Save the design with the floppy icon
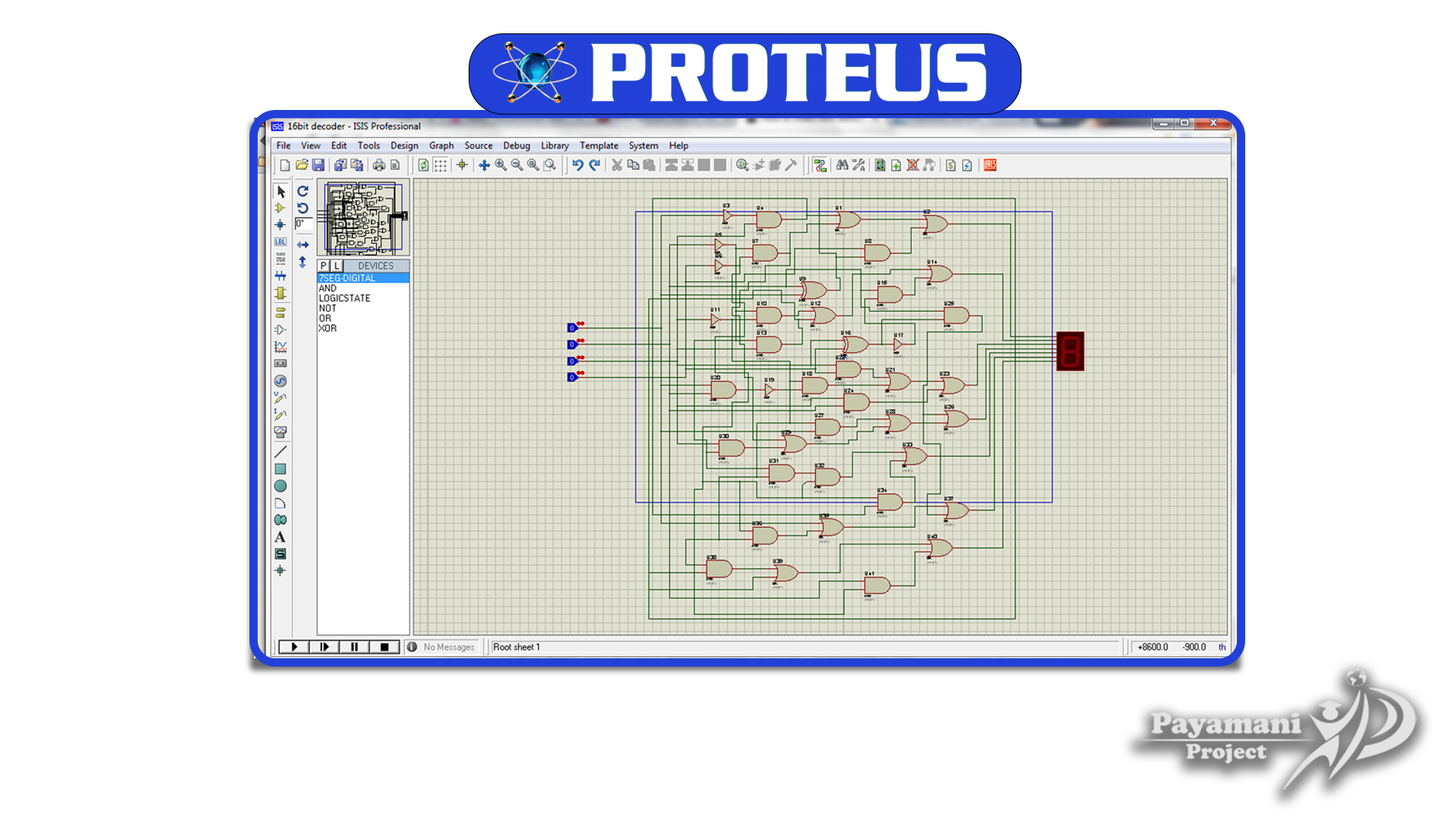The width and height of the screenshot is (1456, 819). (318, 165)
